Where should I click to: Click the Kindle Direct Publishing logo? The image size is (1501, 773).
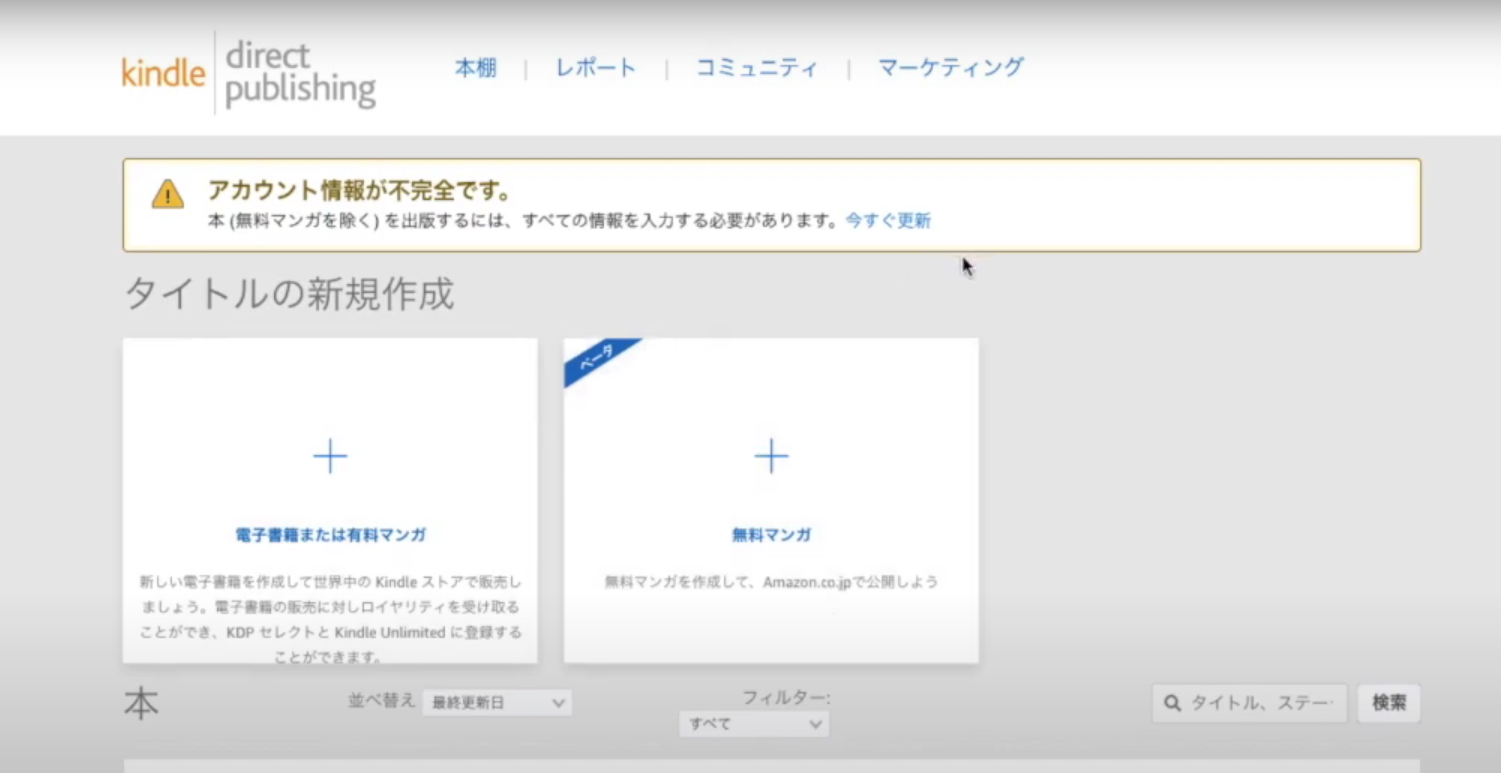248,73
